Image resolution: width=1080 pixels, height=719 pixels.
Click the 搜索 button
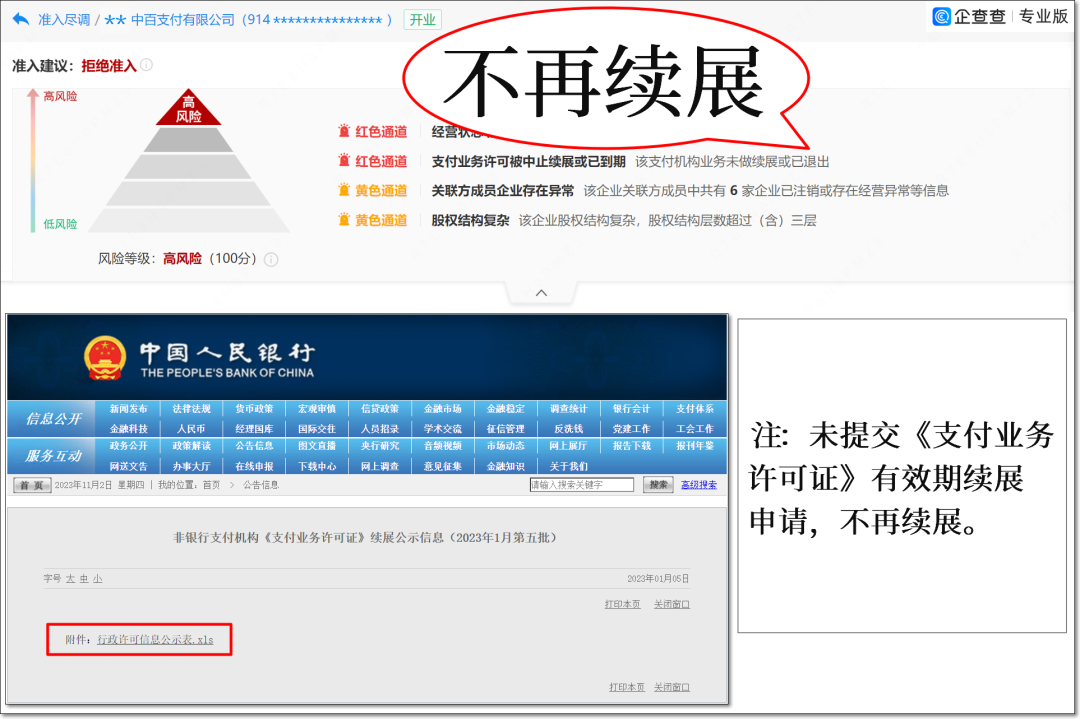[x=659, y=483]
